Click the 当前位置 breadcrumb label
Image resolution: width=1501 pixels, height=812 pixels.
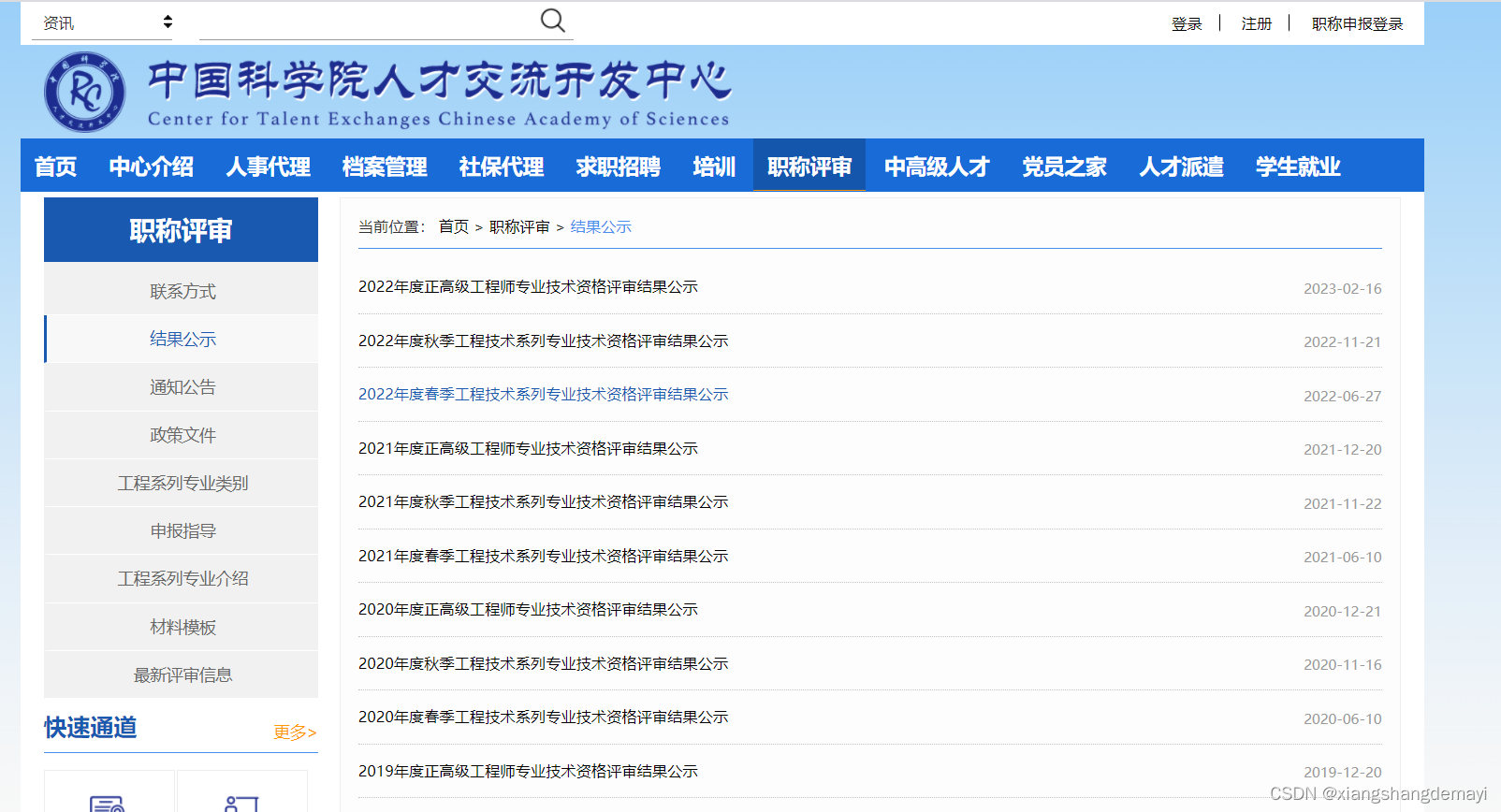tap(391, 226)
